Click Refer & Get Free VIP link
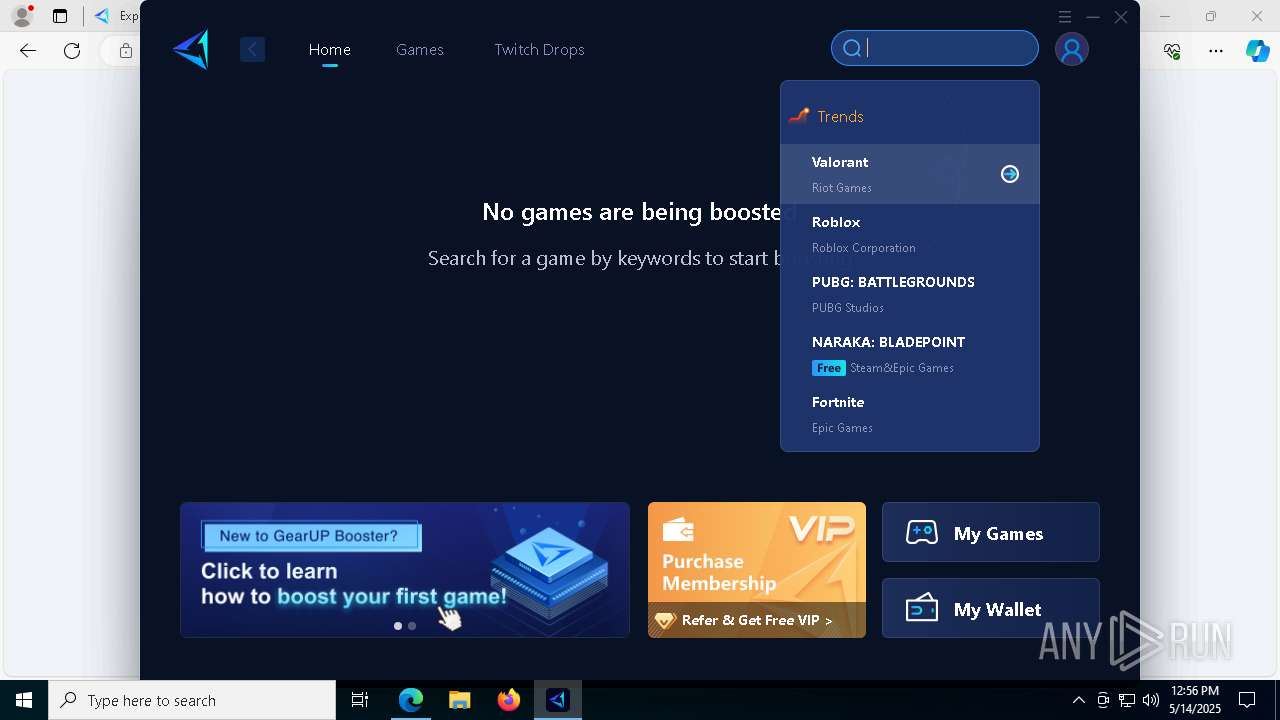Screen dimensions: 1280x720 [757, 621]
